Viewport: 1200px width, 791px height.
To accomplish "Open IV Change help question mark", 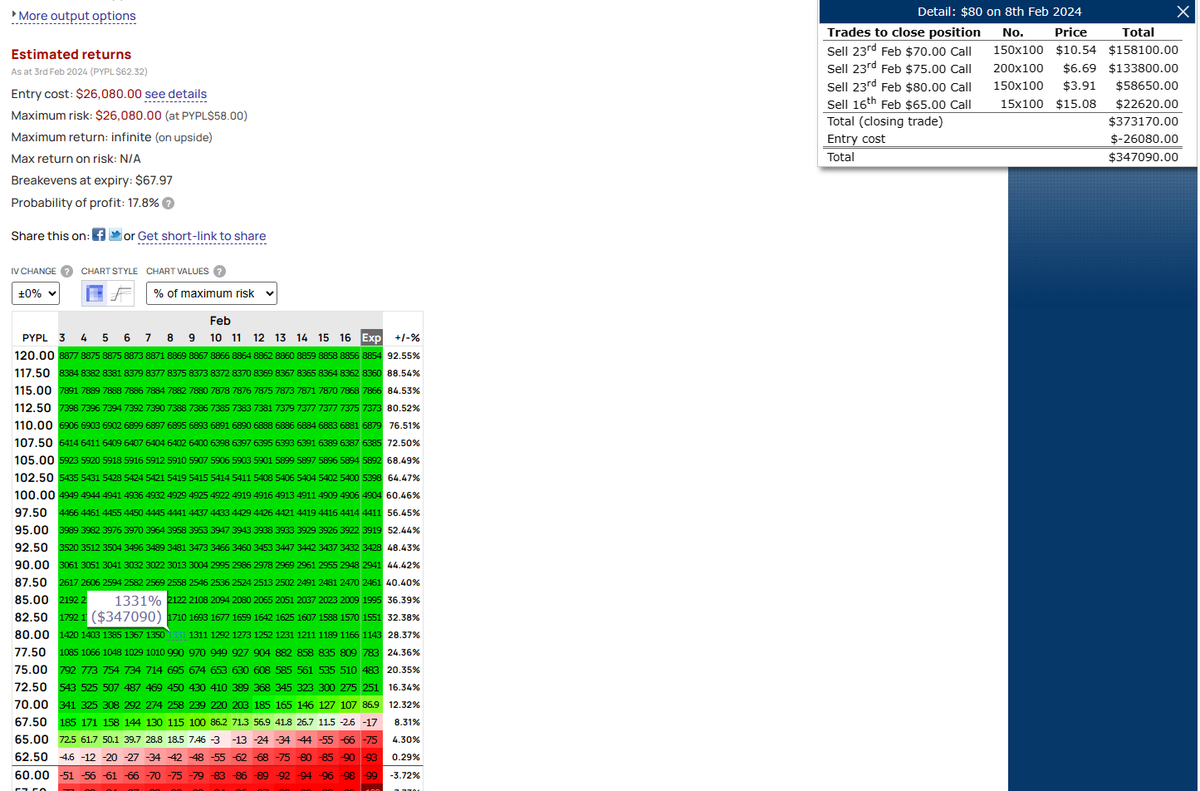I will [66, 271].
